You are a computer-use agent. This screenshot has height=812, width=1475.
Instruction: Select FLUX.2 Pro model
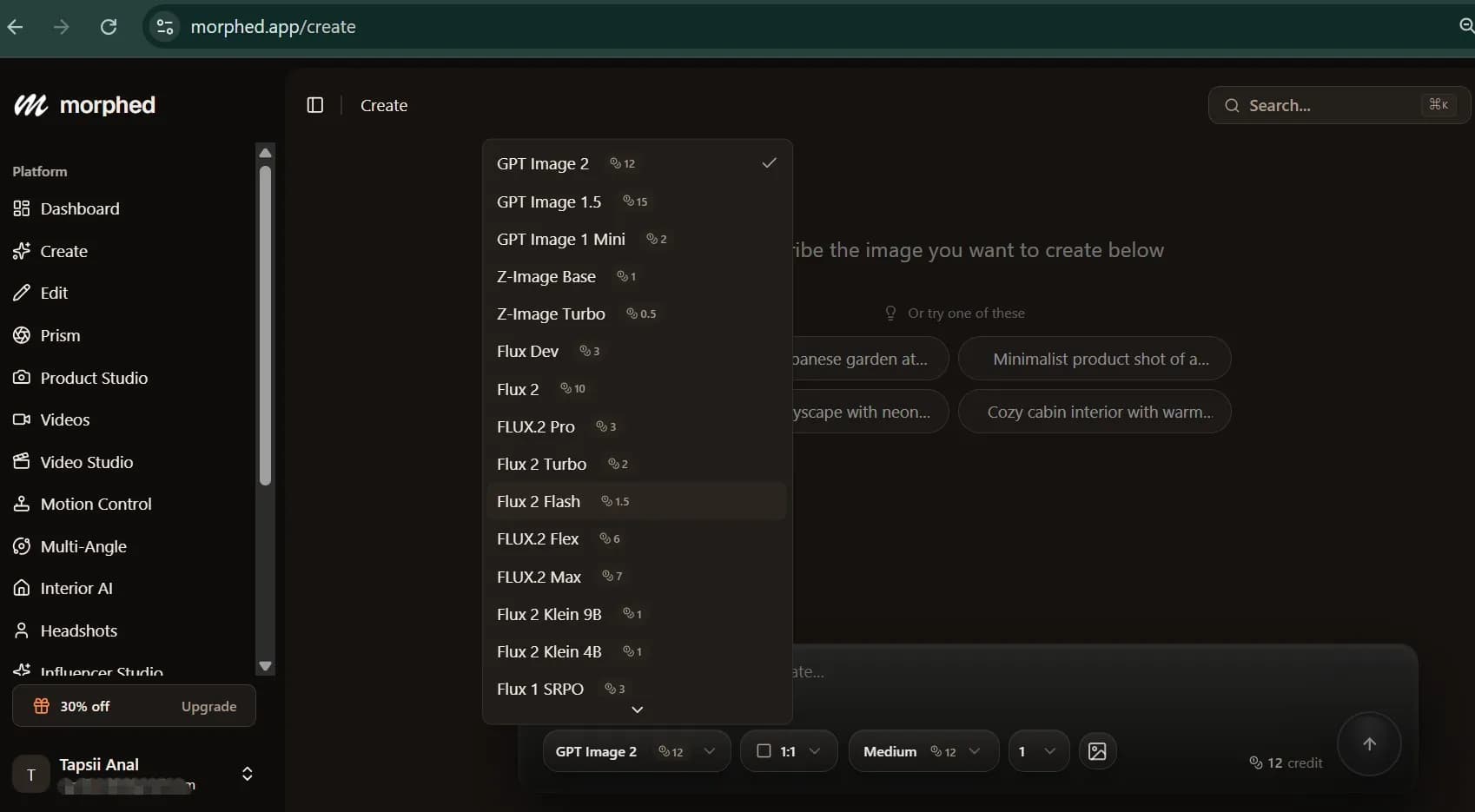coord(637,426)
